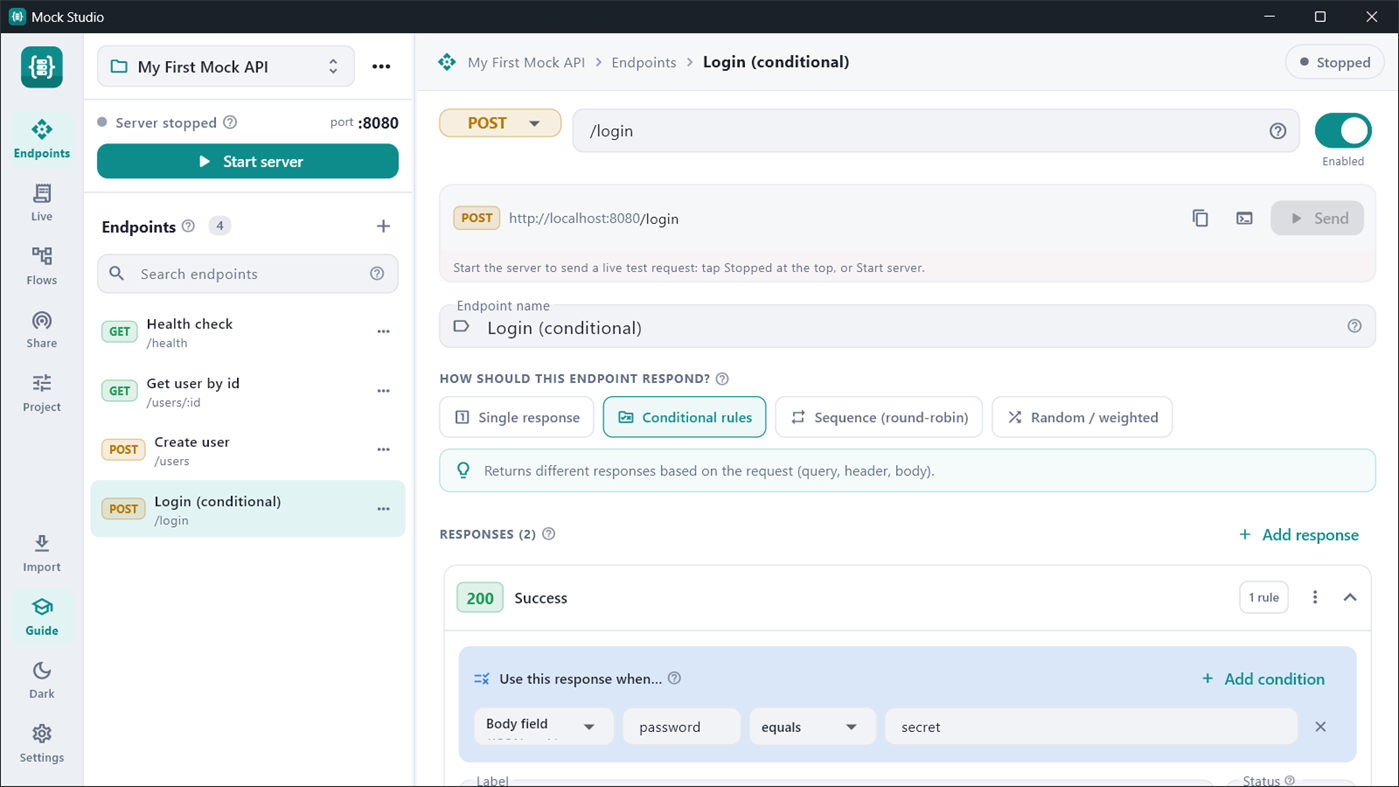Image resolution: width=1399 pixels, height=787 pixels.
Task: Go to the Flows section
Action: point(42,266)
